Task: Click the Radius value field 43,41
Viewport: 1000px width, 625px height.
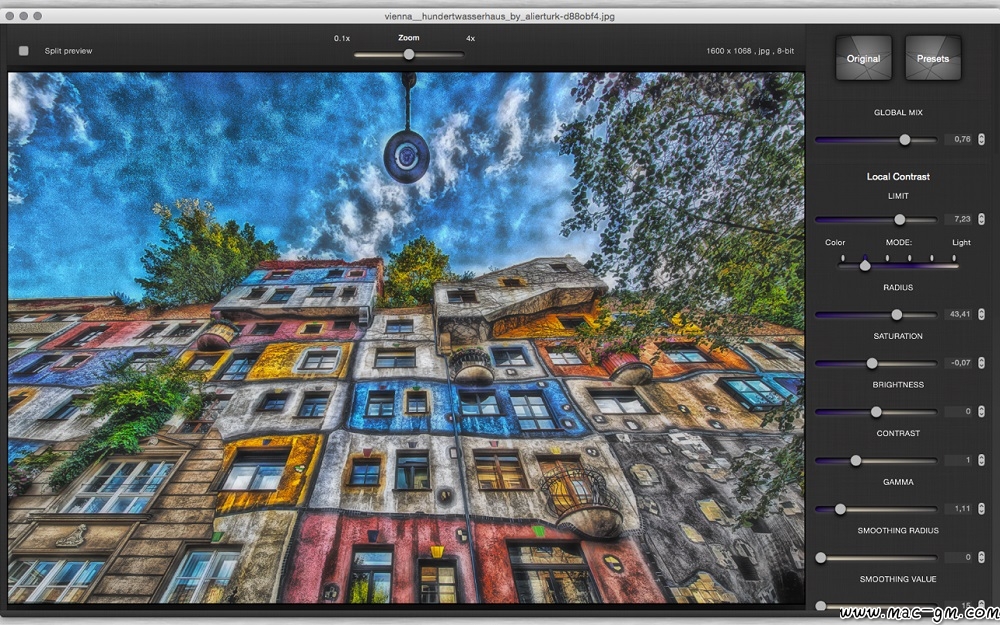Action: point(958,314)
